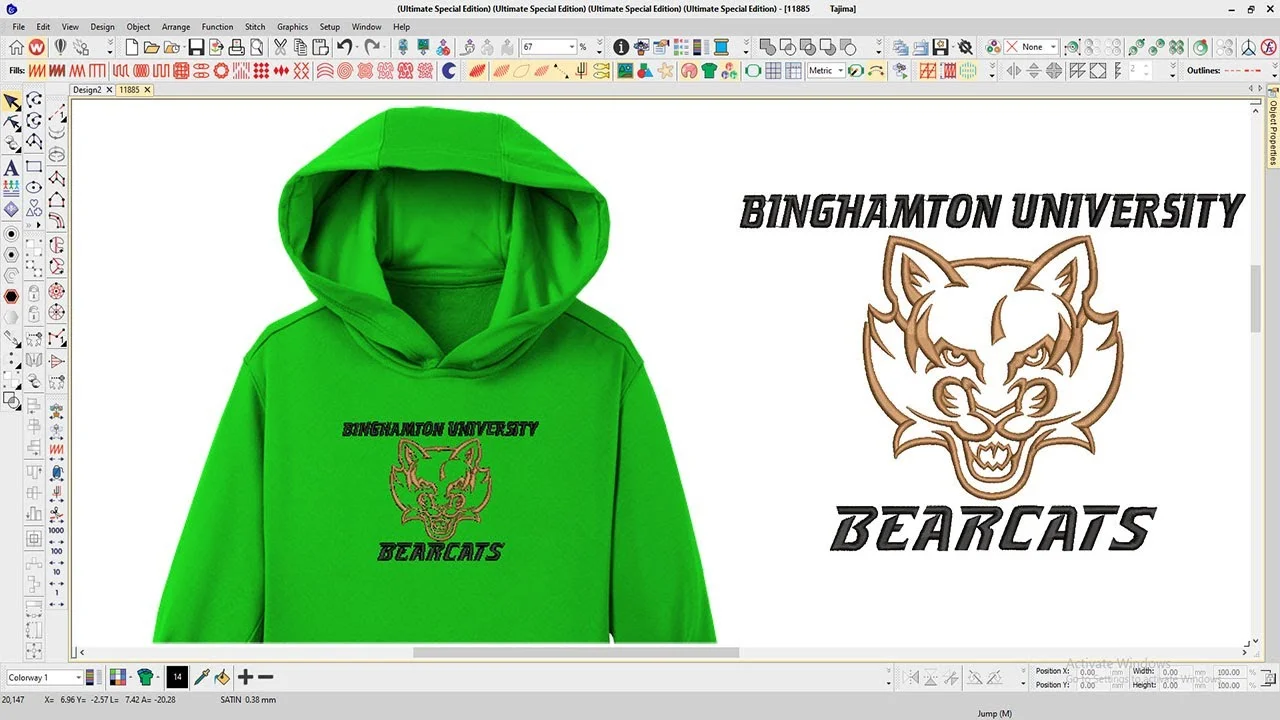This screenshot has width=1280, height=720.
Task: Click the thread spool icon
Action: pos(723,47)
